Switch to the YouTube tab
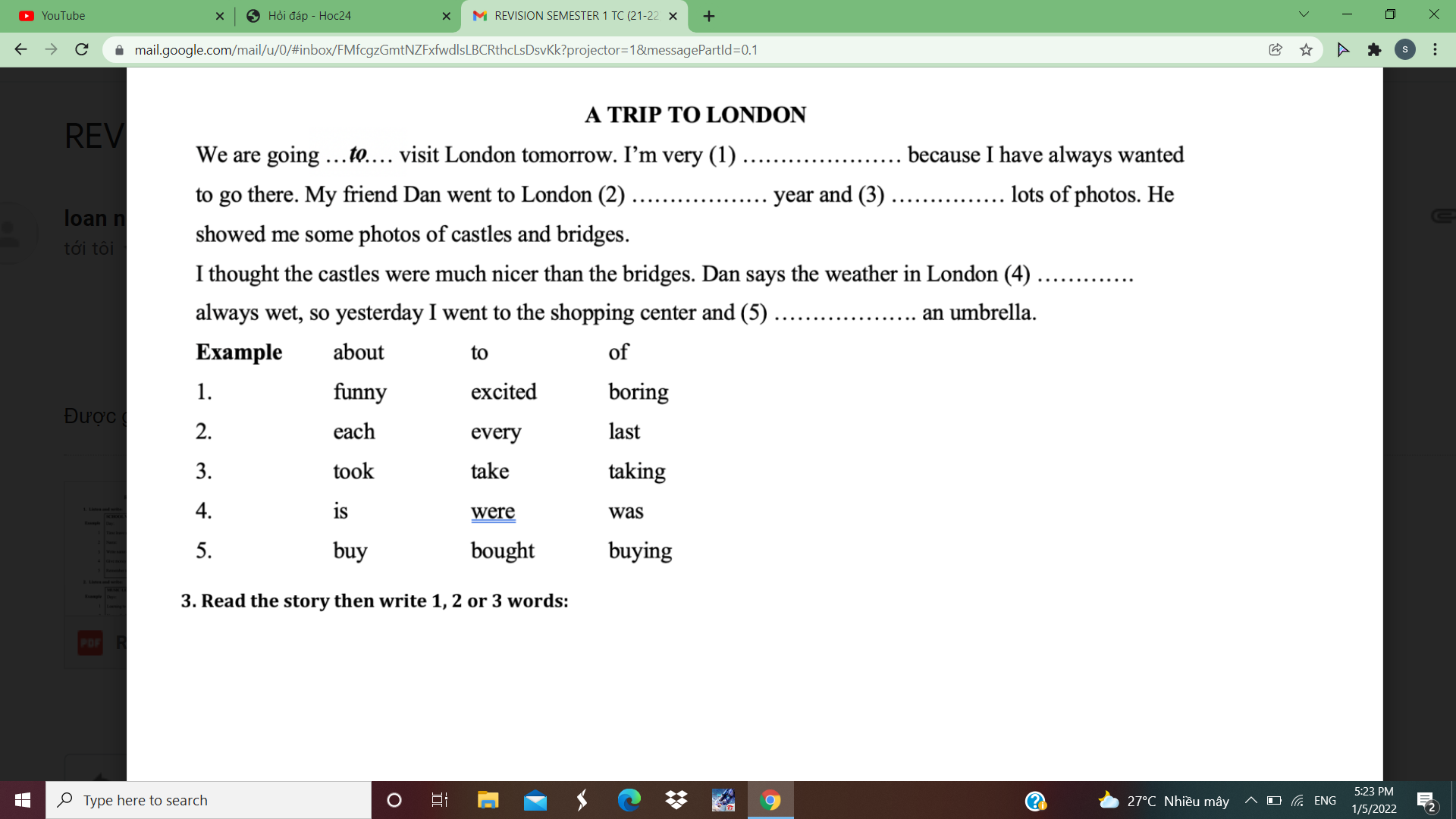 tap(114, 16)
